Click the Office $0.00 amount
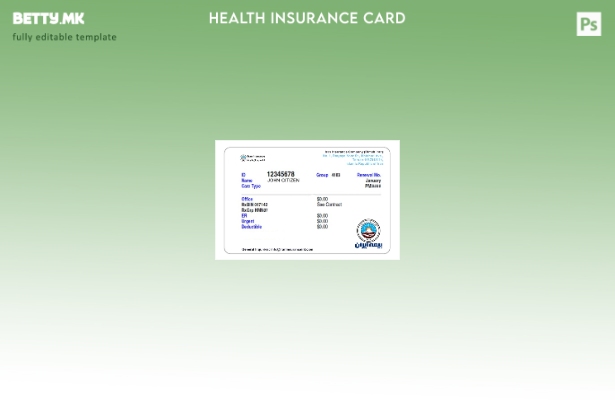 [322, 199]
